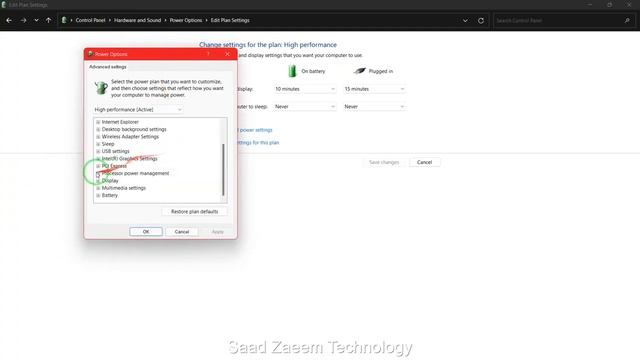Image resolution: width=640 pixels, height=360 pixels.
Task: Click the Control Panel breadcrumb
Action: pyautogui.click(x=90, y=20)
